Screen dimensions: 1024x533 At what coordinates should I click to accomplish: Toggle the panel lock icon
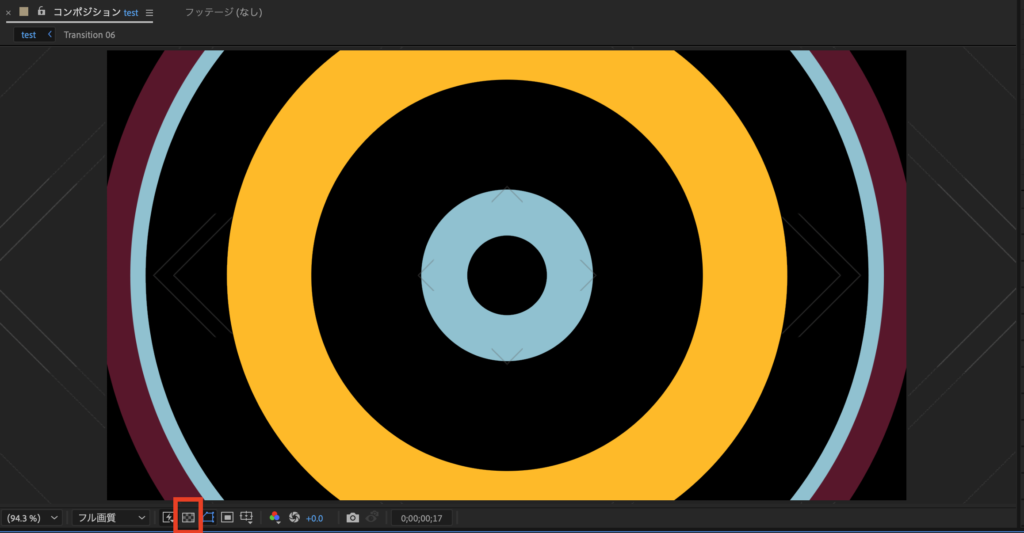point(41,11)
